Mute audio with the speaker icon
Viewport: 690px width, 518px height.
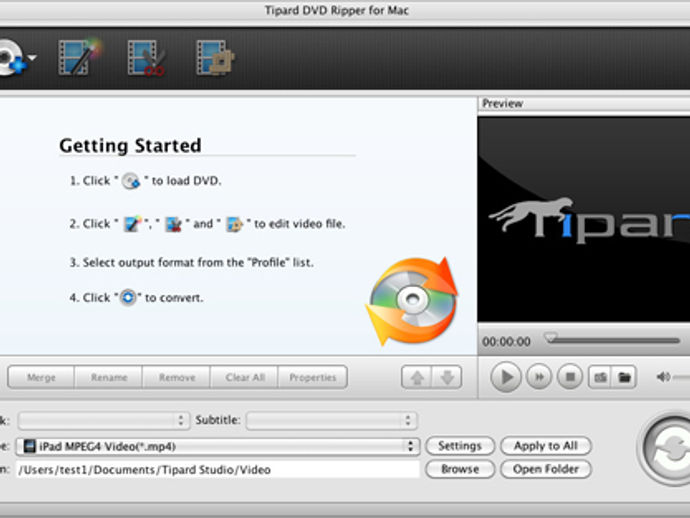pyautogui.click(x=663, y=377)
